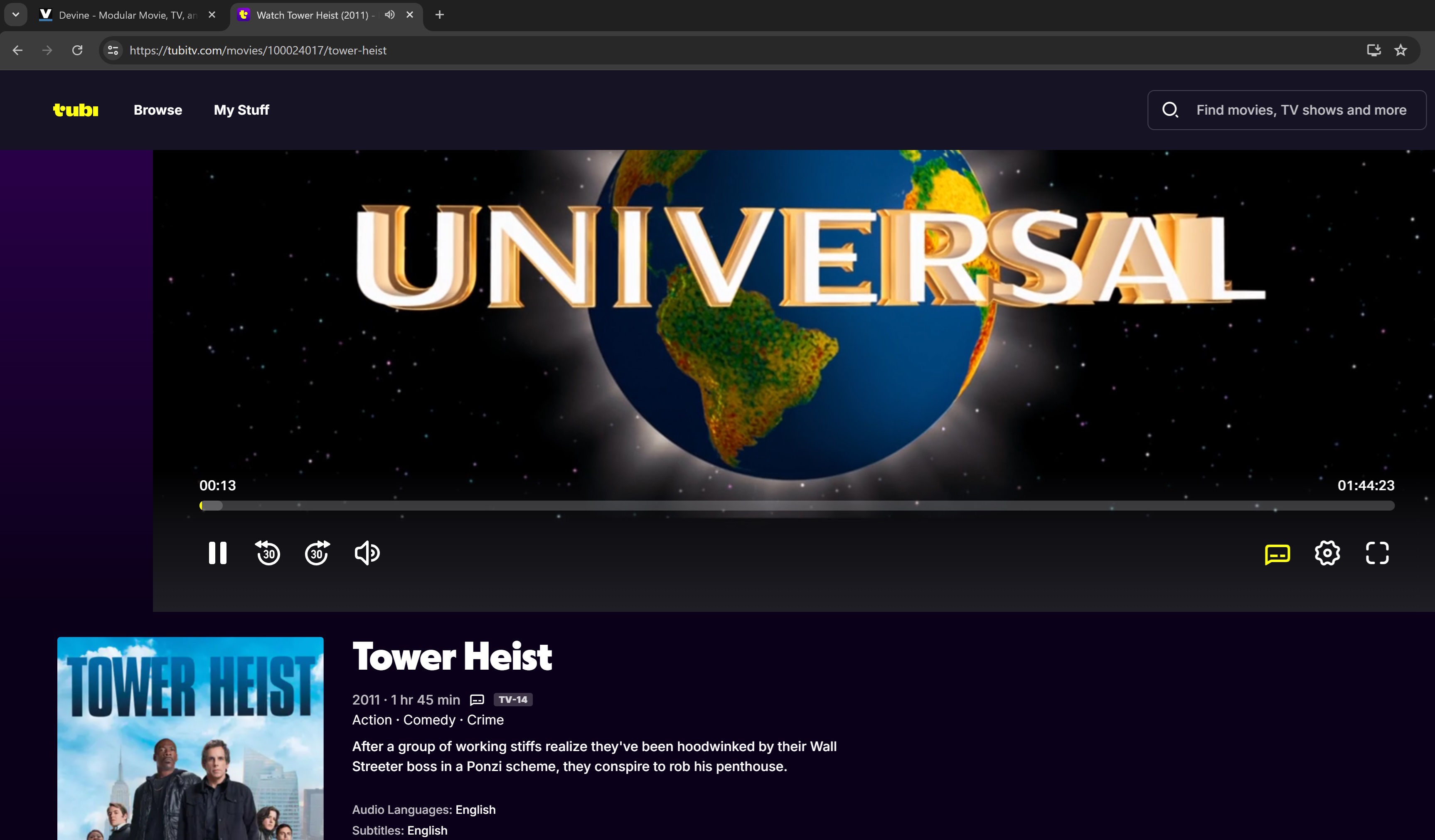Click the address bar URL

coord(258,50)
